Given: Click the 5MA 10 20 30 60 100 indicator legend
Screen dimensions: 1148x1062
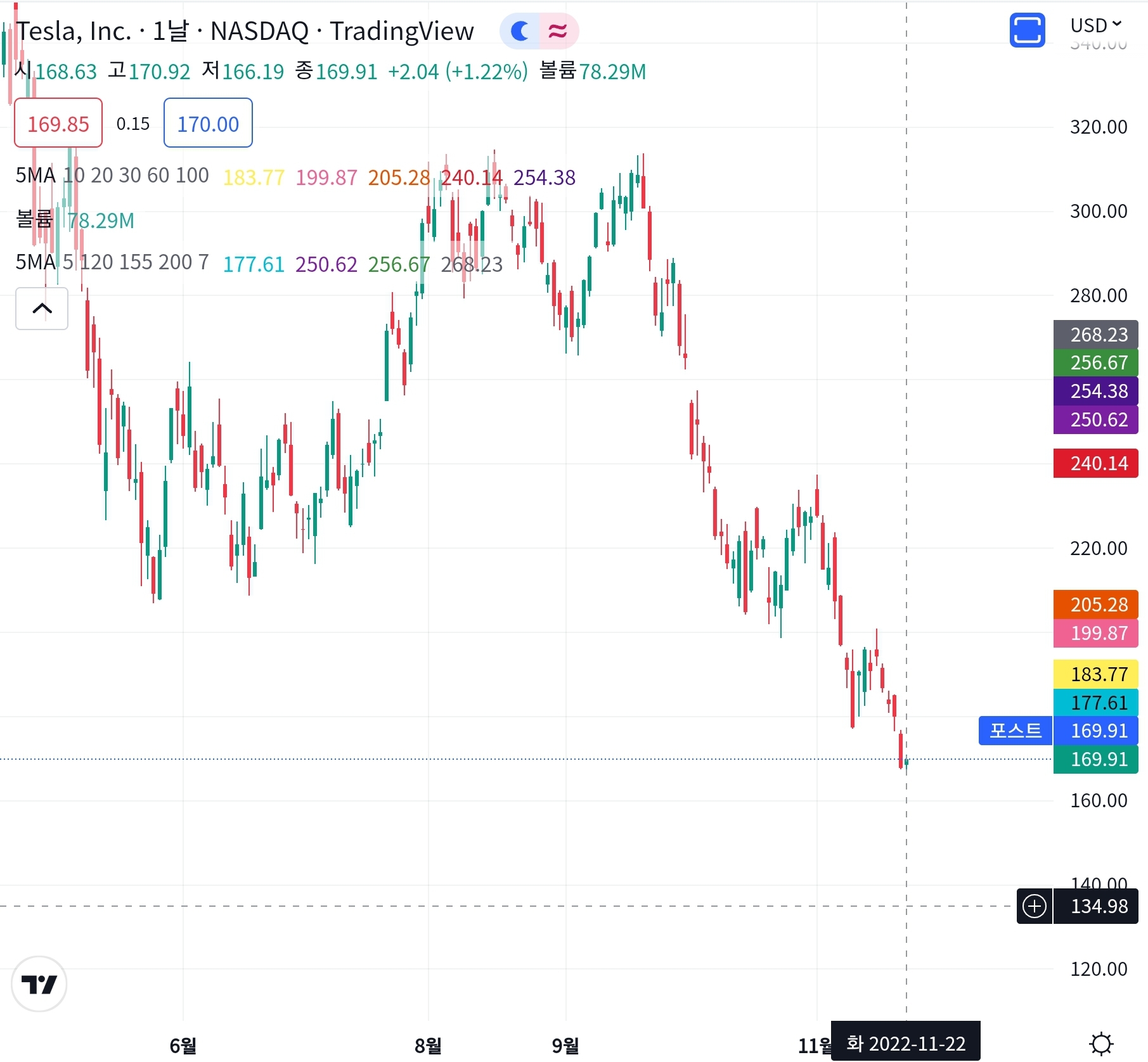Looking at the screenshot, I should [x=112, y=176].
